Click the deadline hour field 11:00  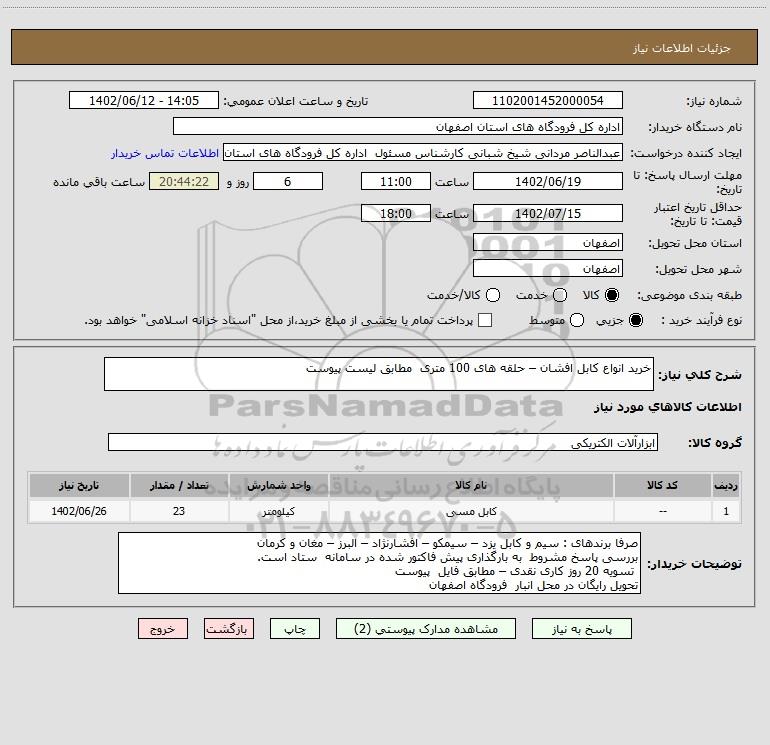click(x=396, y=181)
